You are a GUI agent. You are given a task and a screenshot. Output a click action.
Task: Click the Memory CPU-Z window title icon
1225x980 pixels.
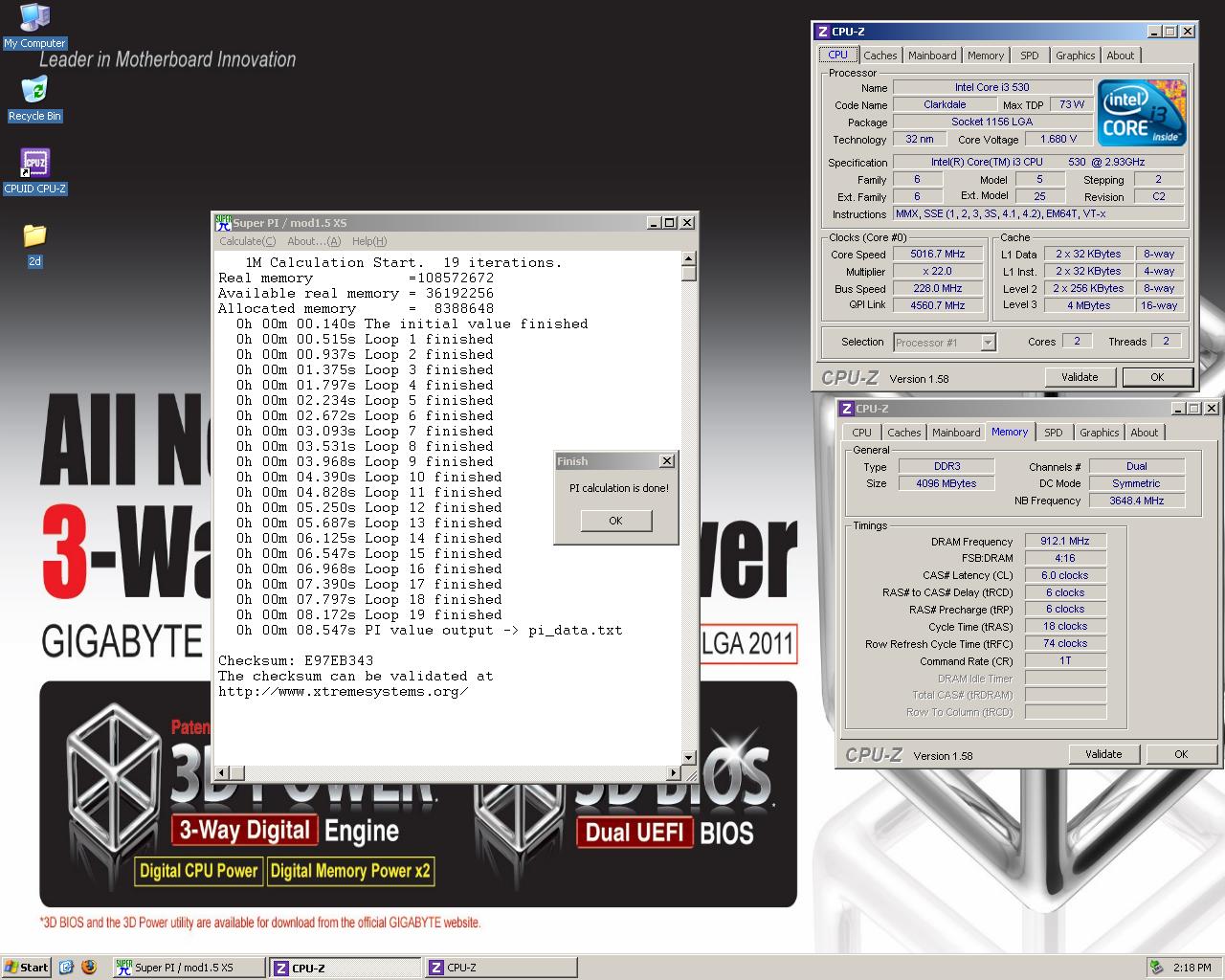846,409
